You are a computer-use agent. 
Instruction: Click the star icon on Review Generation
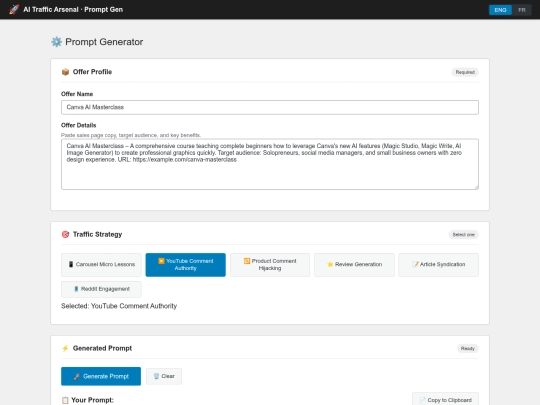(x=330, y=264)
